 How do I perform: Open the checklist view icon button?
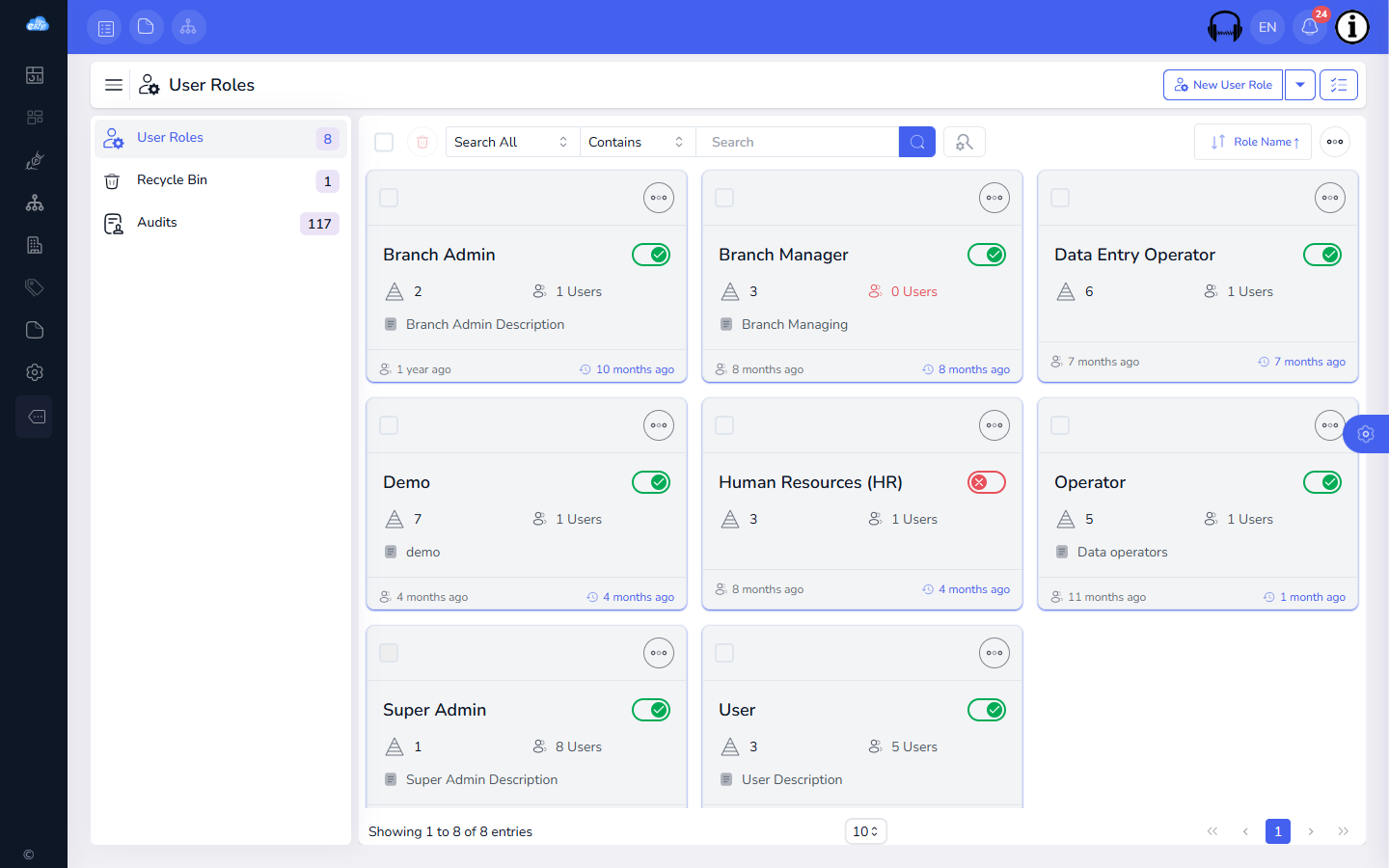pos(1339,85)
